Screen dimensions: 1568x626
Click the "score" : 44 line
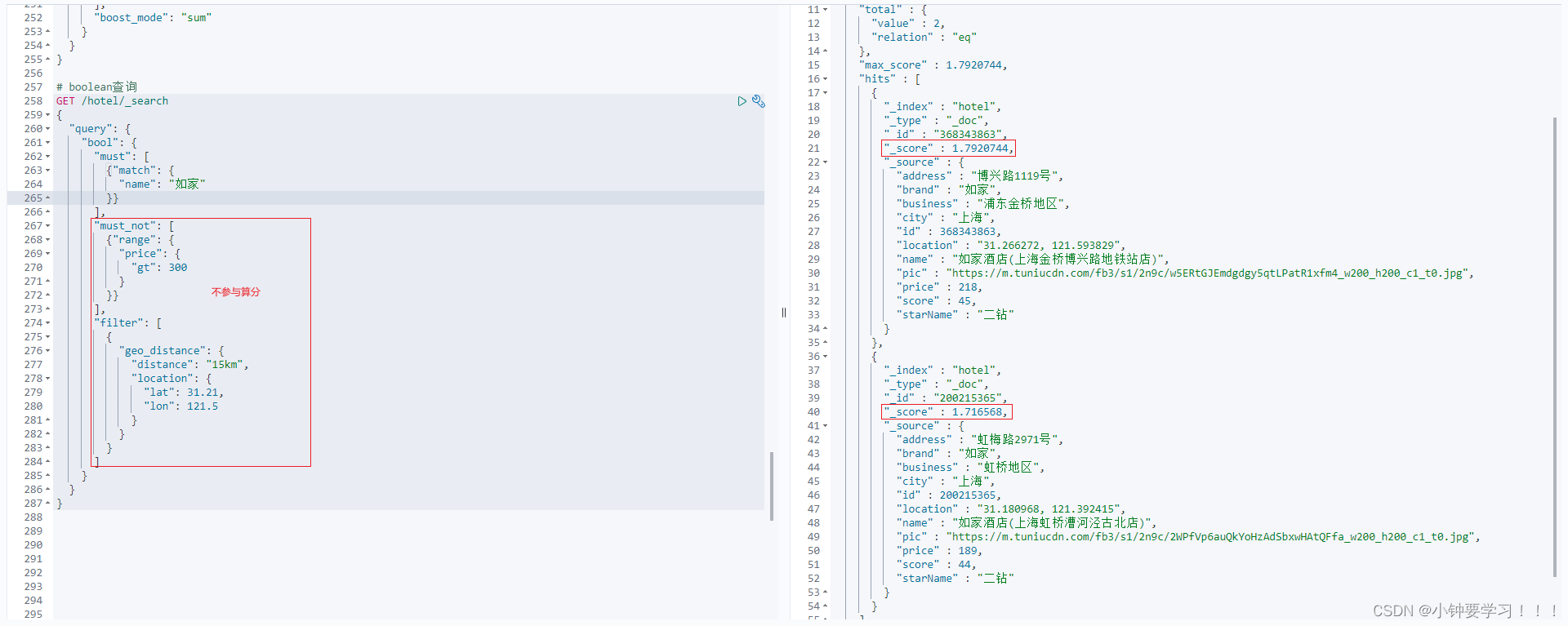click(x=936, y=565)
